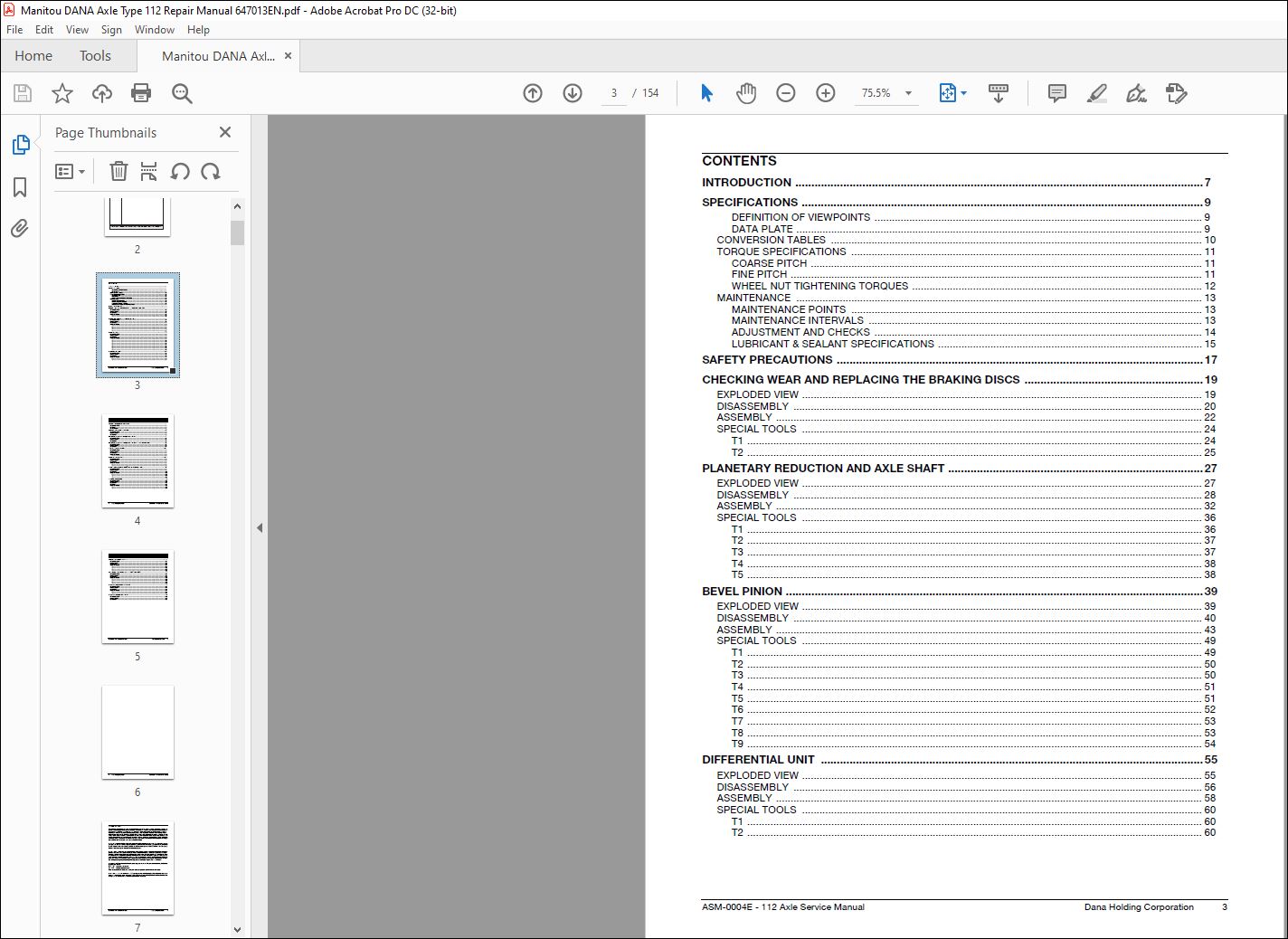Image resolution: width=1288 pixels, height=939 pixels.
Task: Collapse the navigation pane arrow
Action: point(260,527)
